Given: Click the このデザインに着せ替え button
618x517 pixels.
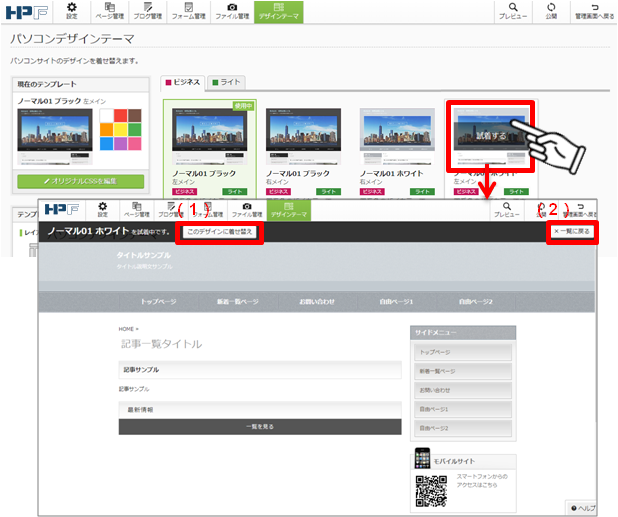Looking at the screenshot, I should click(221, 231).
